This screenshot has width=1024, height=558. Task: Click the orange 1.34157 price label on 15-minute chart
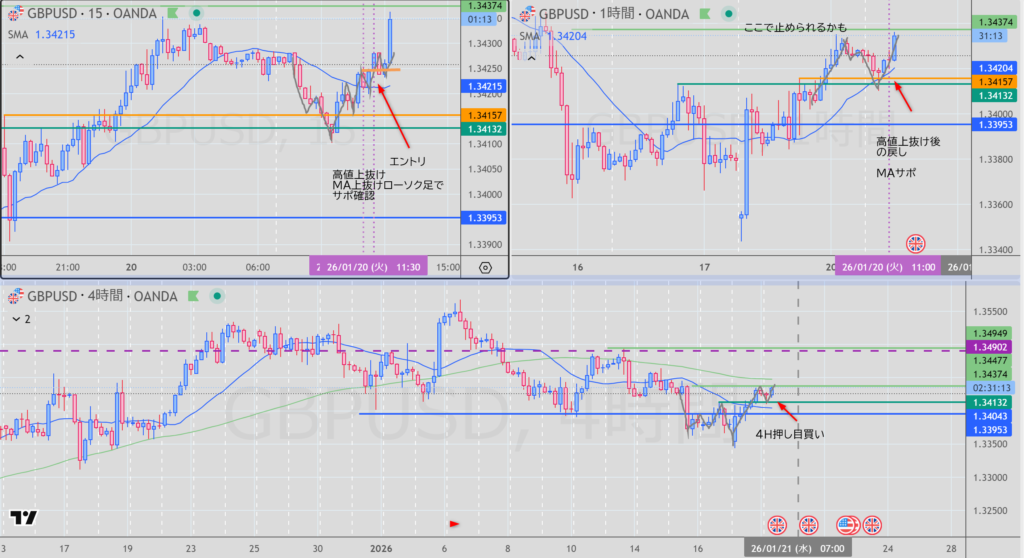[484, 116]
